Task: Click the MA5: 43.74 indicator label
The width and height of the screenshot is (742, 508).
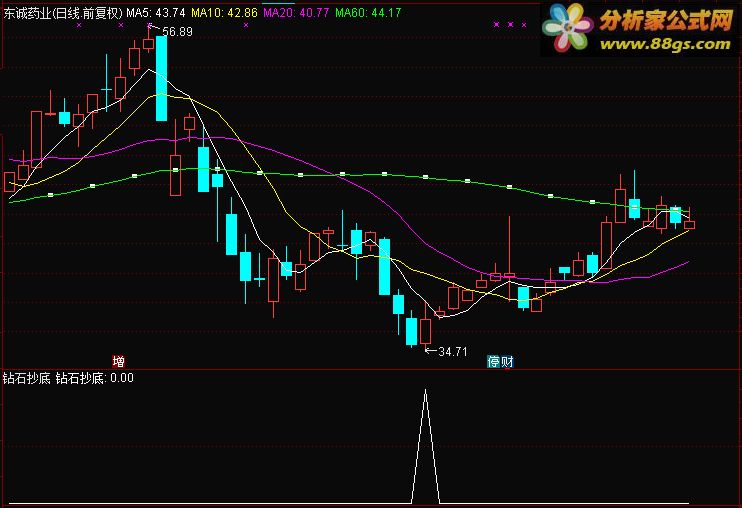Action: click(x=156, y=13)
